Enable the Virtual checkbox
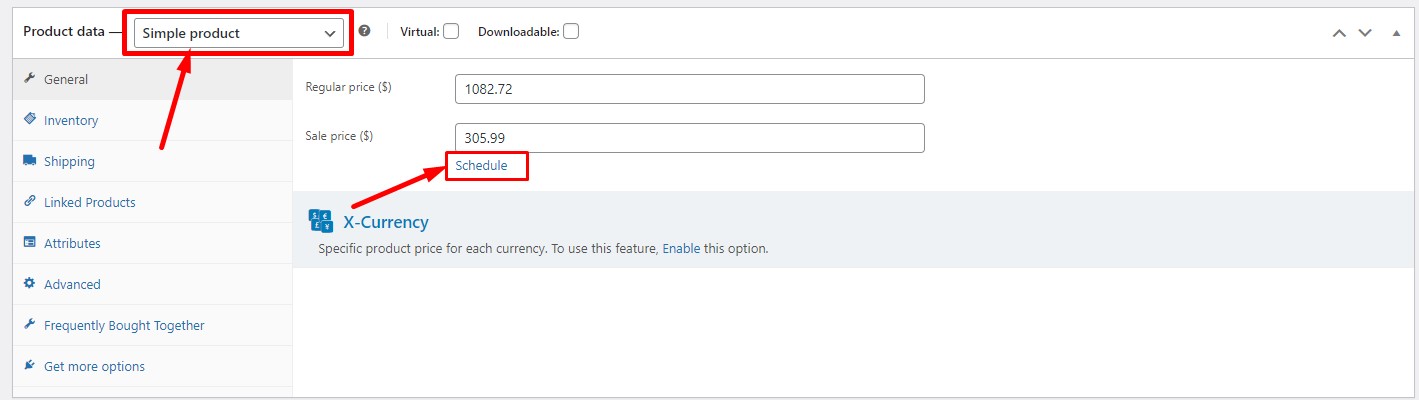Viewport: 1419px width, 400px height. coord(451,31)
